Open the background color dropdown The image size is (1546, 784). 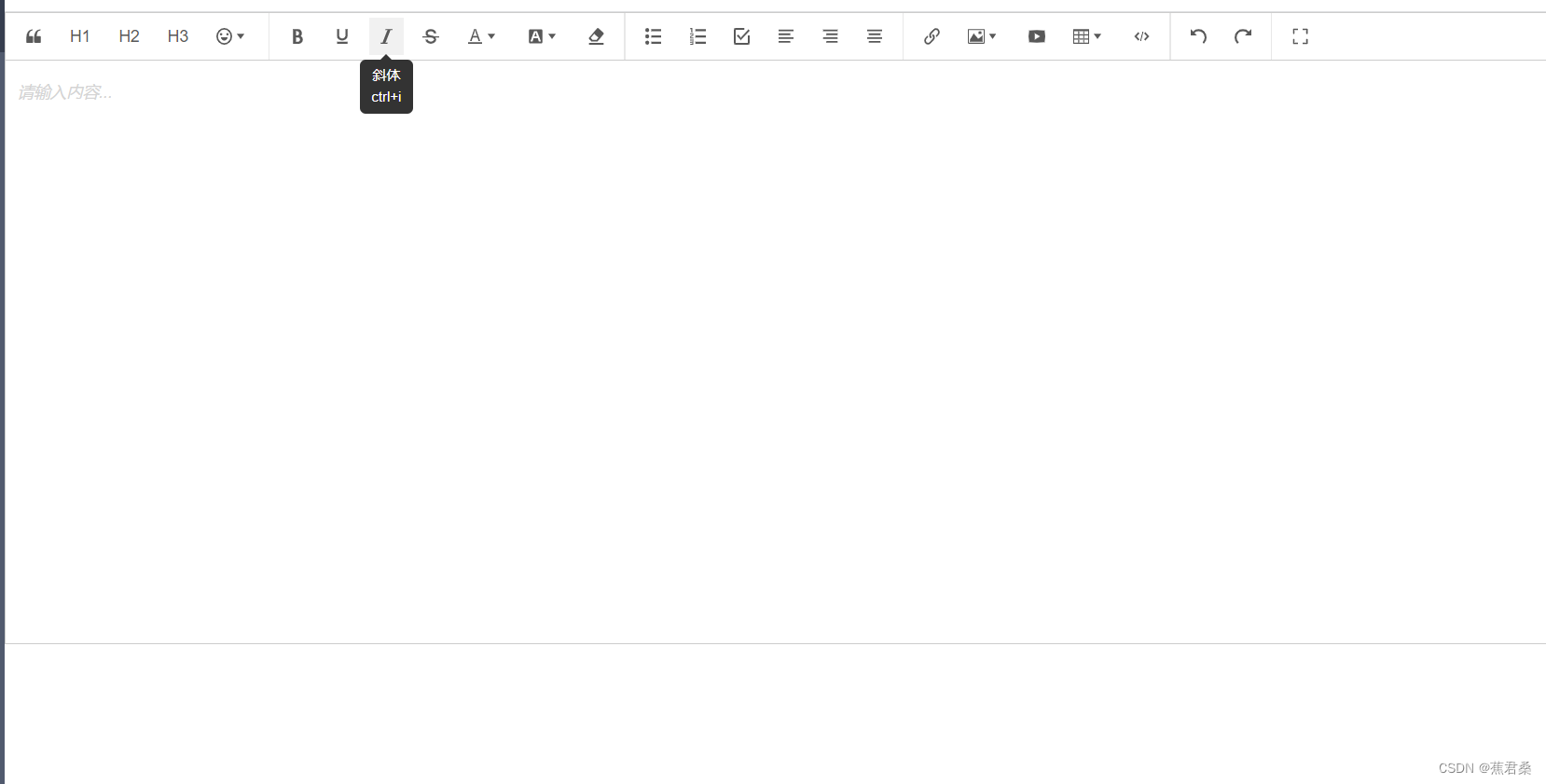(x=542, y=36)
